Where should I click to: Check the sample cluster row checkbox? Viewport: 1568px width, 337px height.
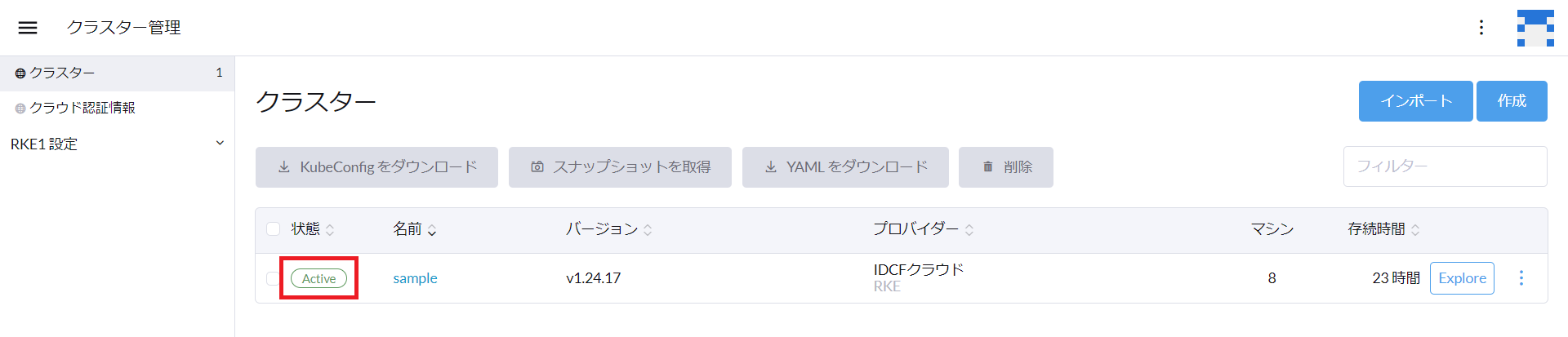coord(273,278)
